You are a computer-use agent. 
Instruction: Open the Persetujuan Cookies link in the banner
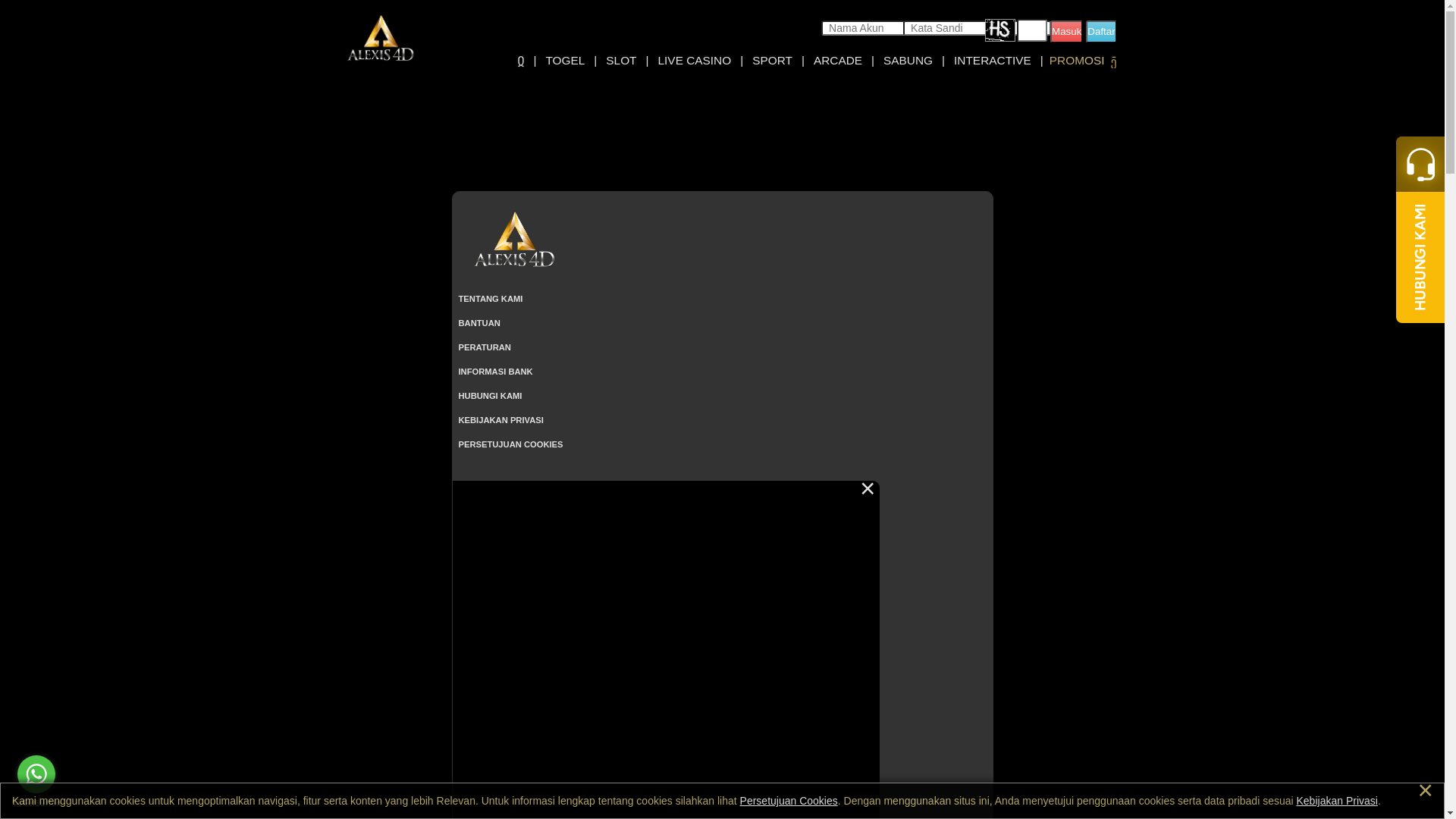click(x=789, y=801)
